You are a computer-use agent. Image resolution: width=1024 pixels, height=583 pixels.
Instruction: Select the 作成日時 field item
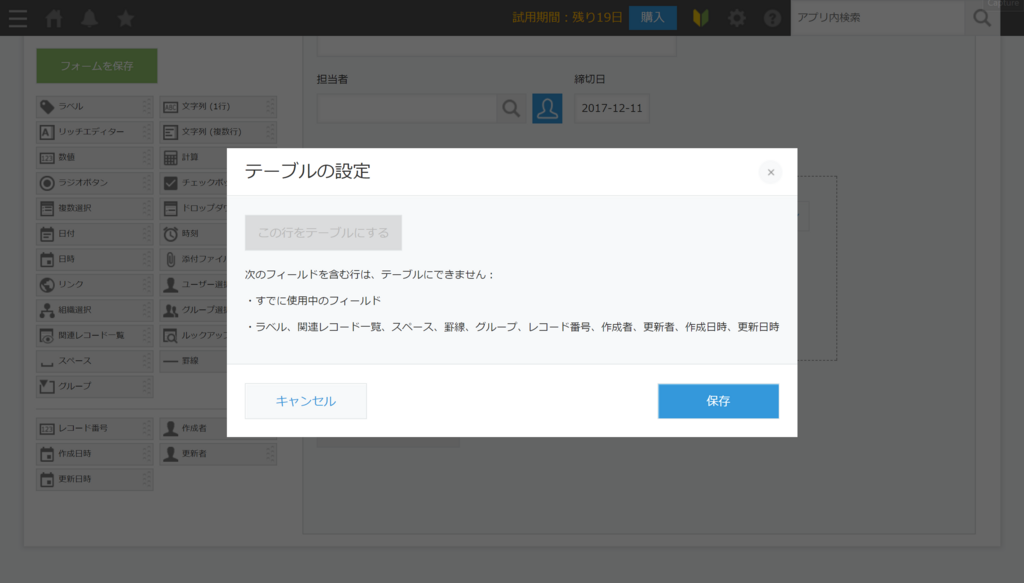pos(95,454)
